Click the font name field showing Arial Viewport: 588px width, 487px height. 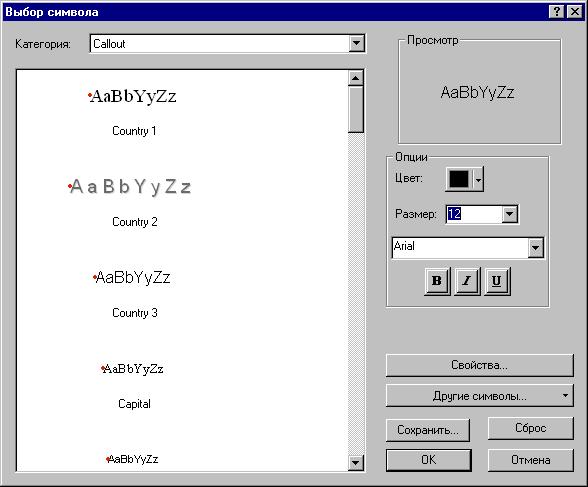[460, 247]
